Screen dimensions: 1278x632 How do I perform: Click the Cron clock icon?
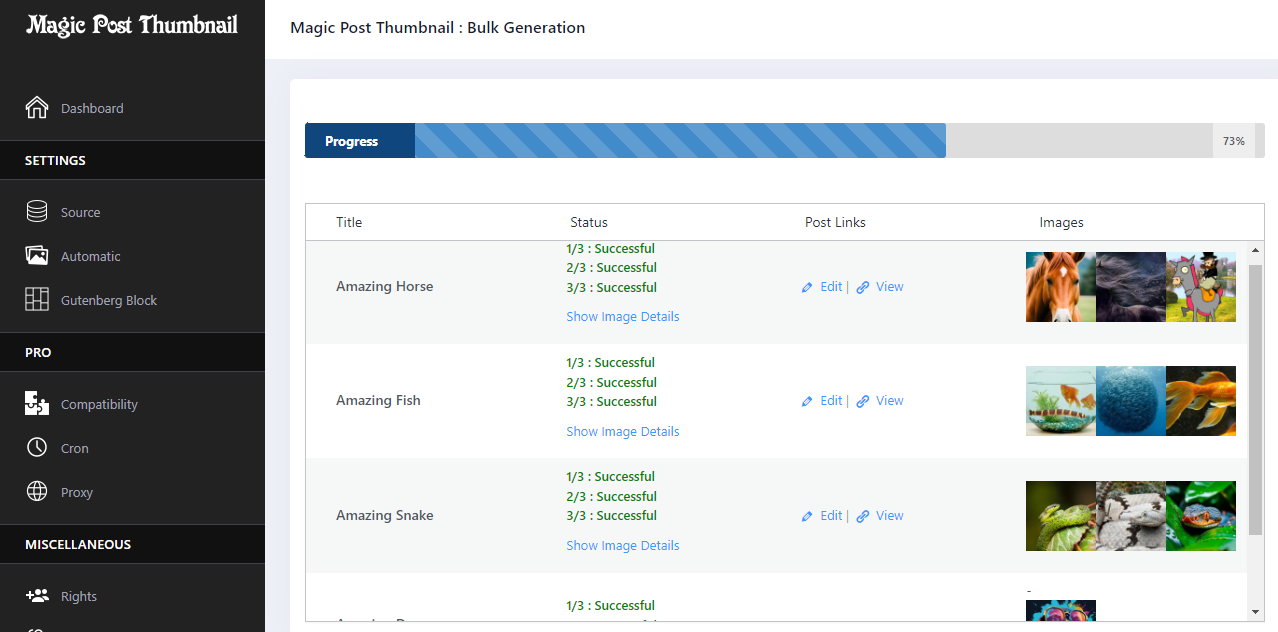coord(37,448)
